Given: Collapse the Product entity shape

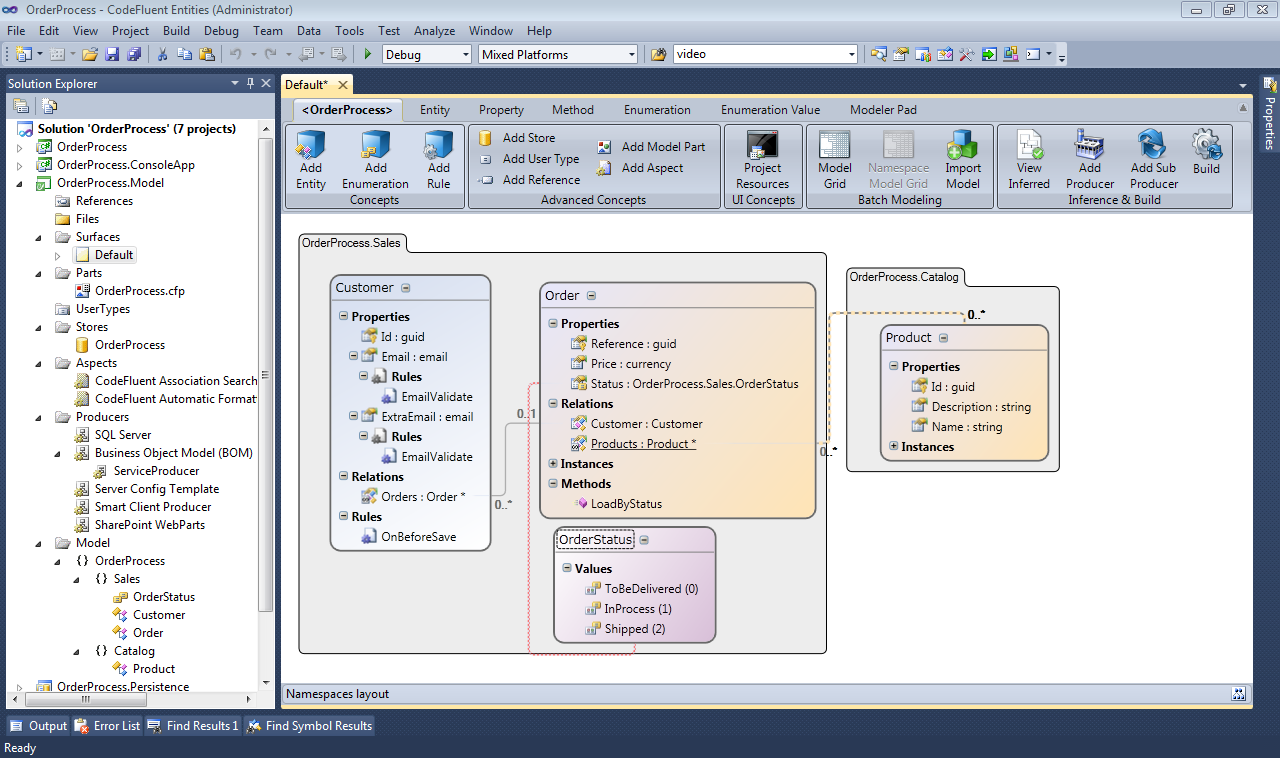Looking at the screenshot, I should click(x=943, y=338).
